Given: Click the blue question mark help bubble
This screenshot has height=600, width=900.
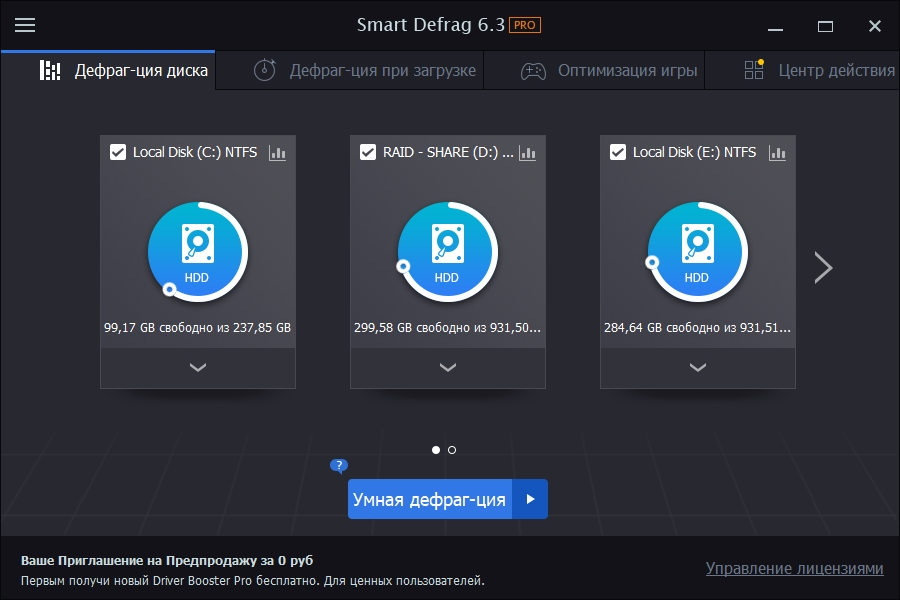Looking at the screenshot, I should (339, 466).
